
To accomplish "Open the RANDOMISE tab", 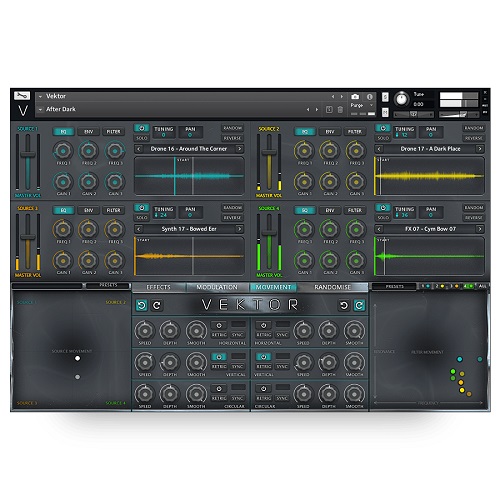I will 333,287.
